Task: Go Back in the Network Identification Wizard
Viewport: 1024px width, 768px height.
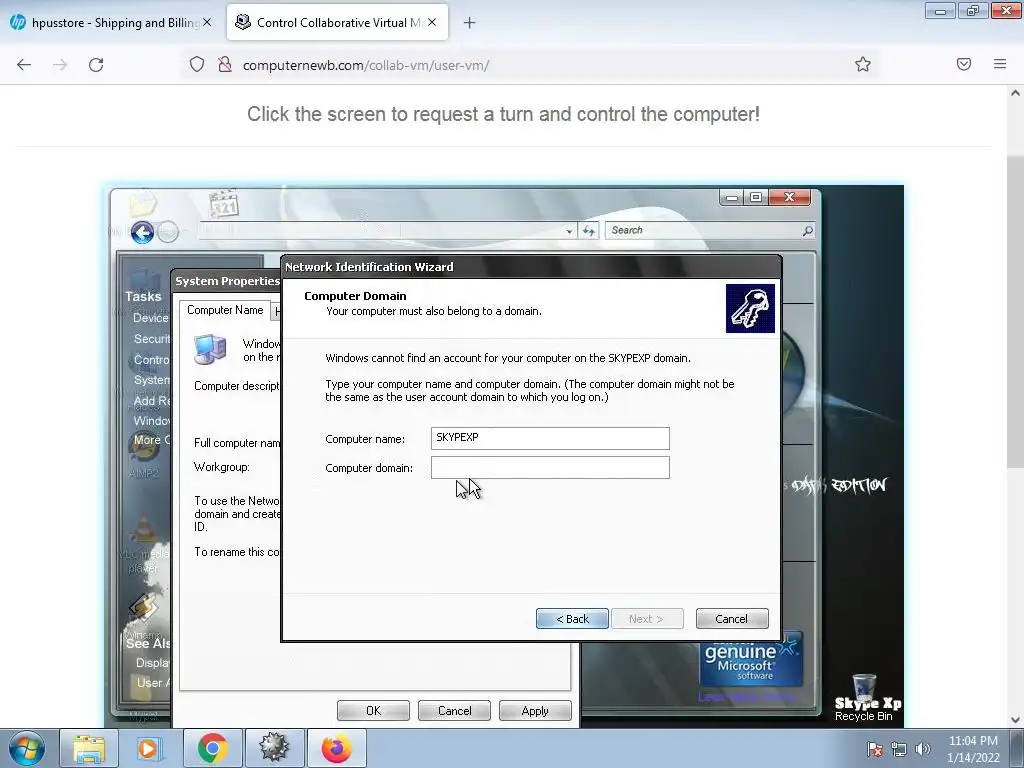Action: coord(572,618)
